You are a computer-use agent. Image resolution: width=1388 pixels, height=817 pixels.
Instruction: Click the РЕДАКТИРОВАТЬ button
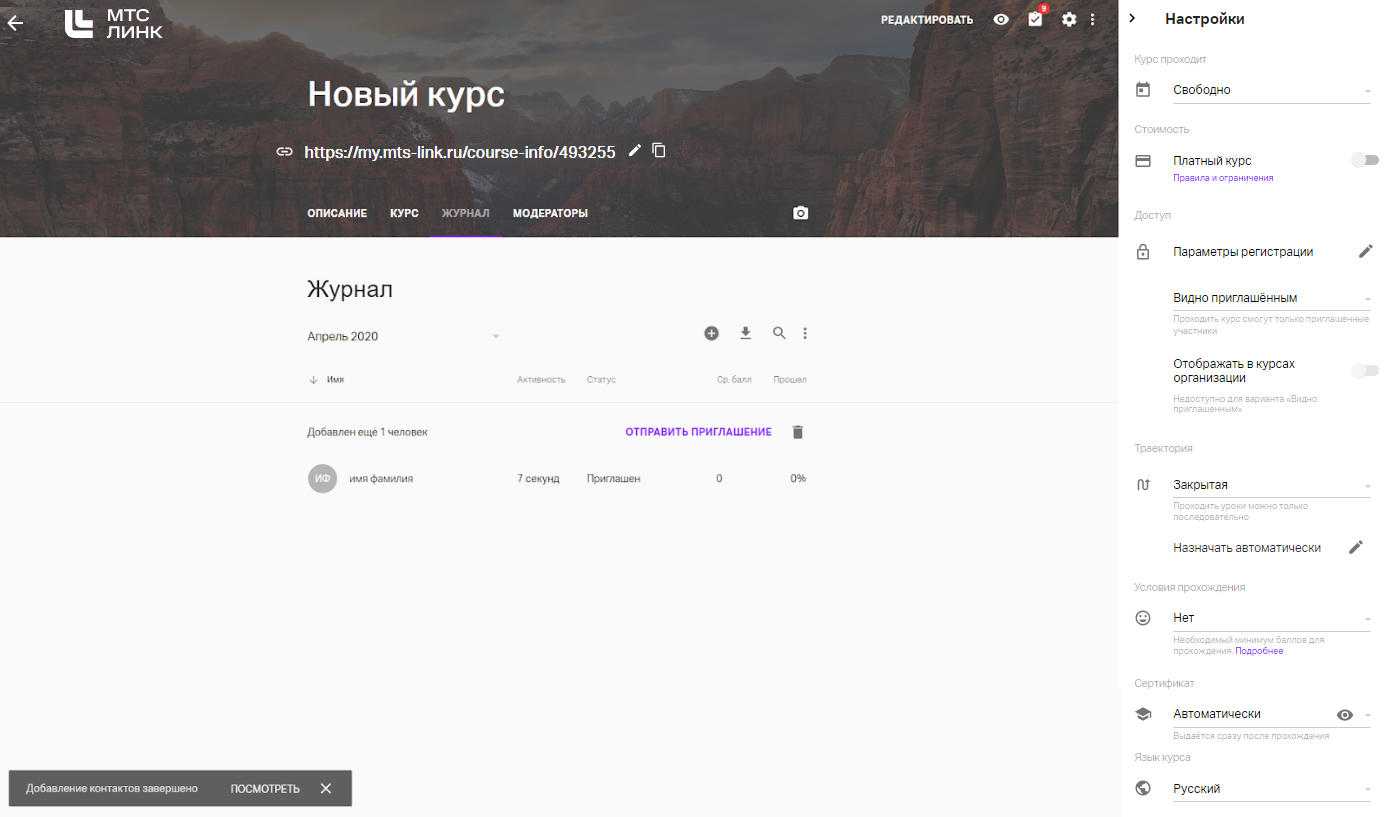tap(927, 20)
